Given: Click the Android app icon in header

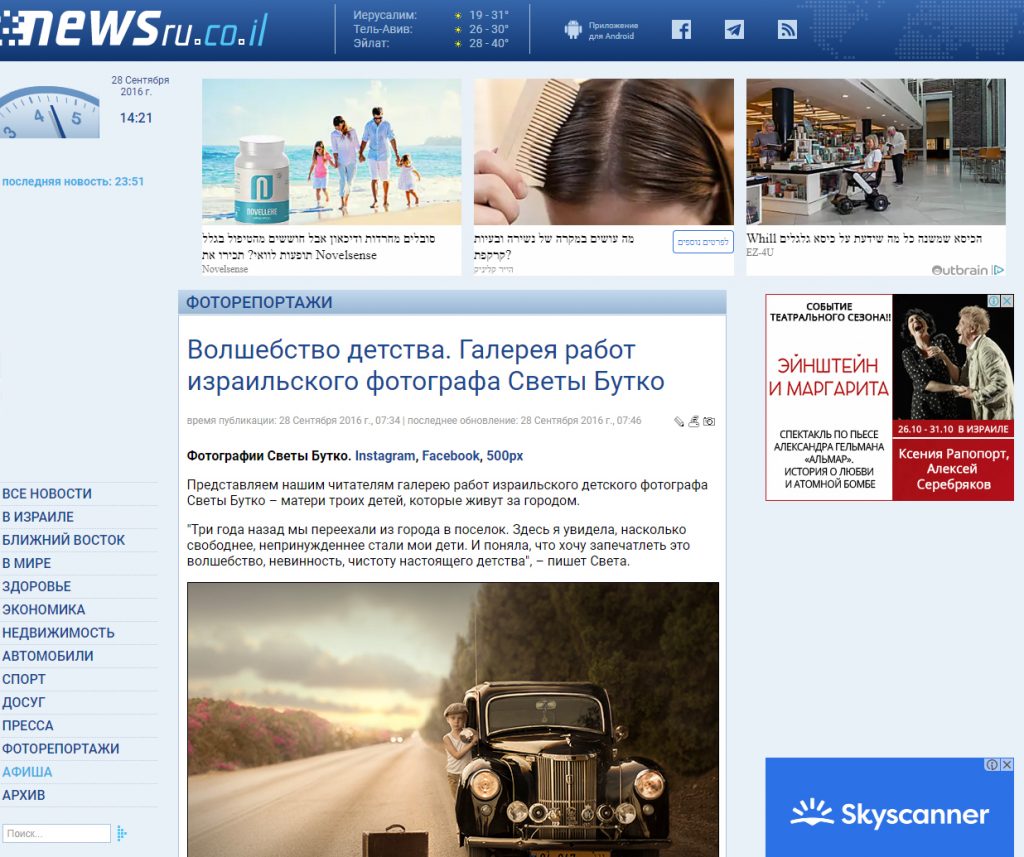Looking at the screenshot, I should coord(573,30).
